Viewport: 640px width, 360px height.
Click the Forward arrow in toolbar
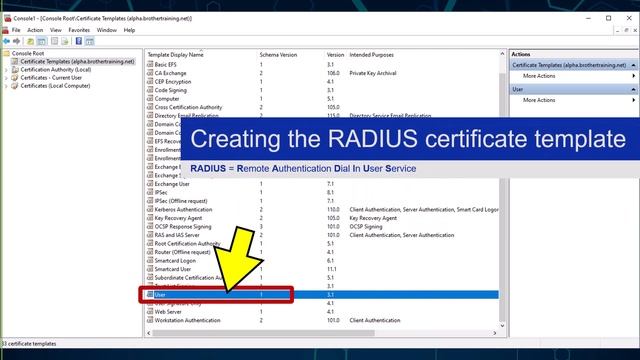tap(16, 41)
